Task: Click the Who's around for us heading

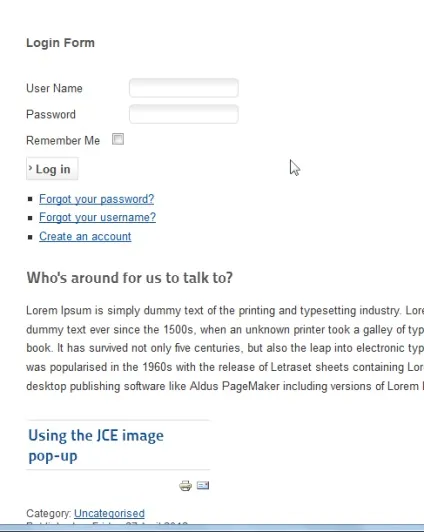Action: [130, 278]
